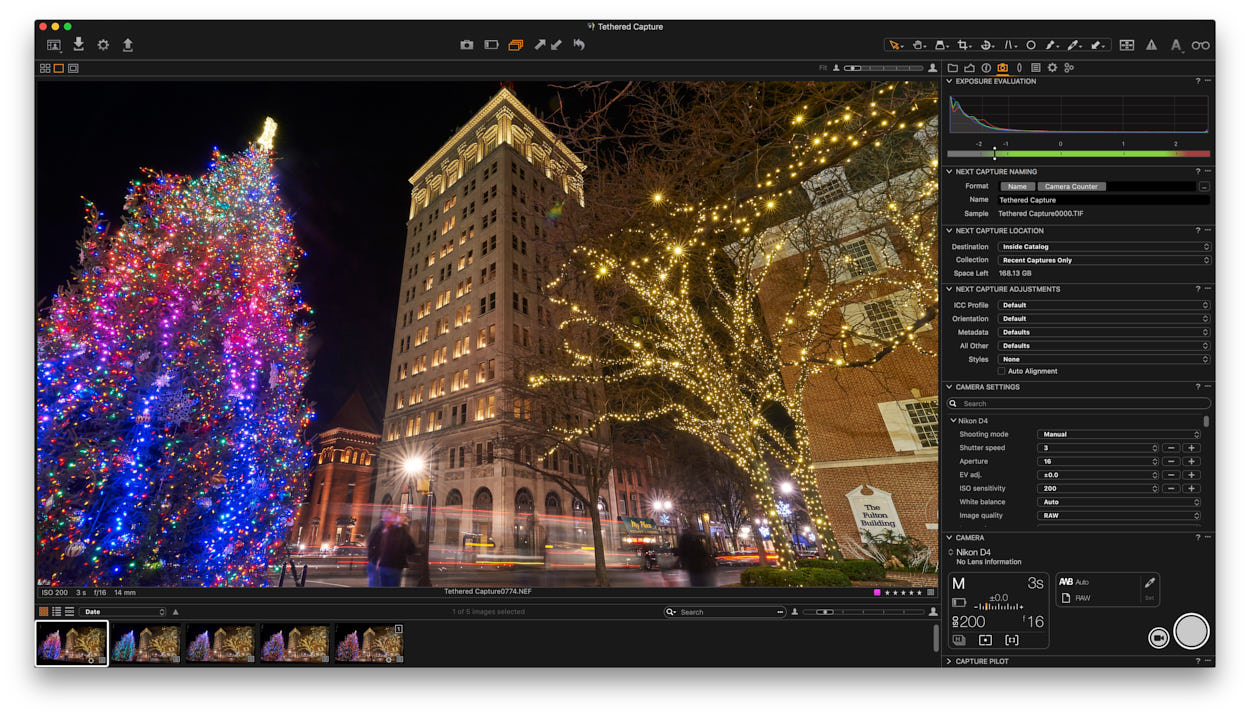Open the Destination Inside Catalog dropdown
The image size is (1250, 717).
(x=1104, y=246)
